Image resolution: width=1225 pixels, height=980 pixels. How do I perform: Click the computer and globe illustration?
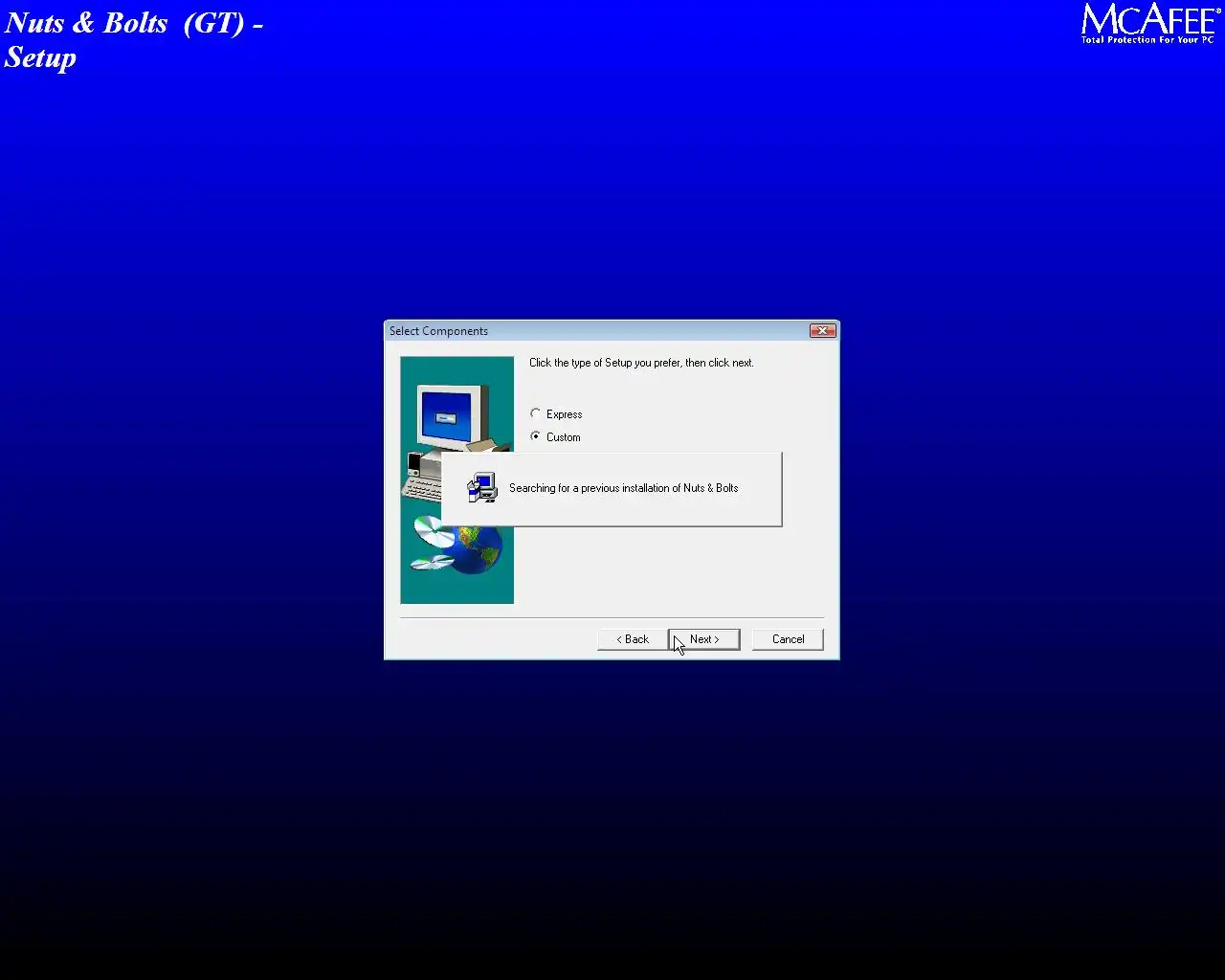(457, 479)
